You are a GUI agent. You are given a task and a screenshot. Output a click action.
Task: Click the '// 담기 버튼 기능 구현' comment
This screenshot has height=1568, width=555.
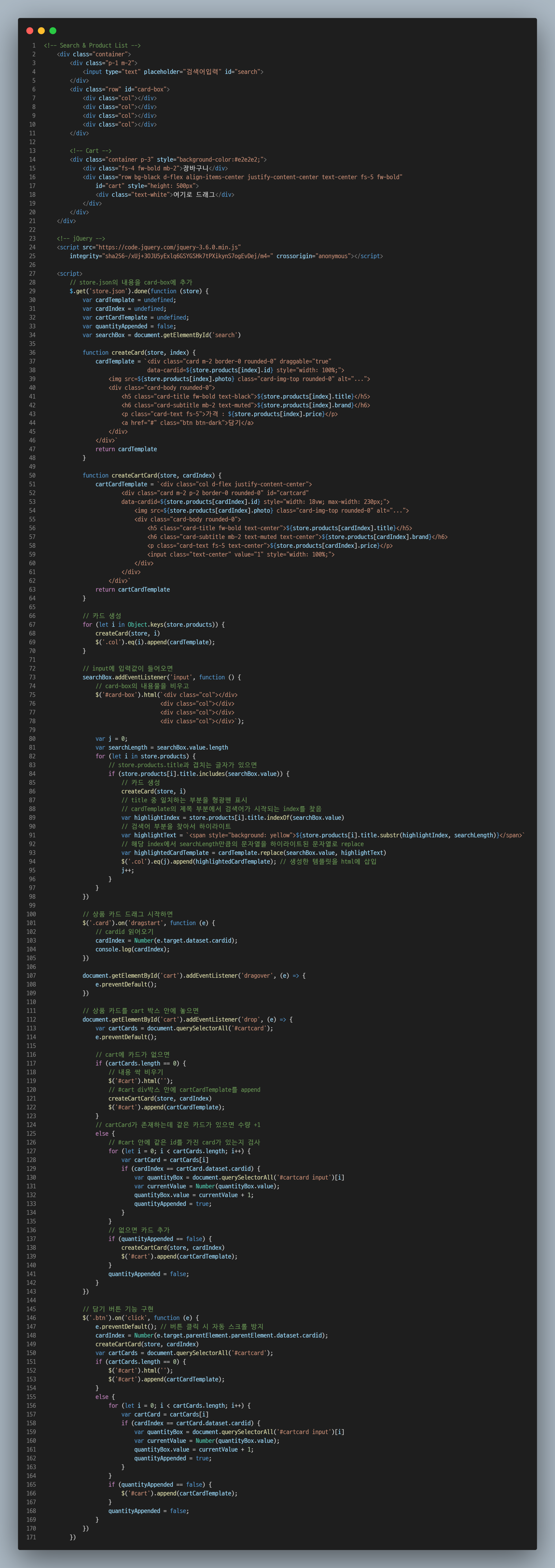click(118, 1309)
